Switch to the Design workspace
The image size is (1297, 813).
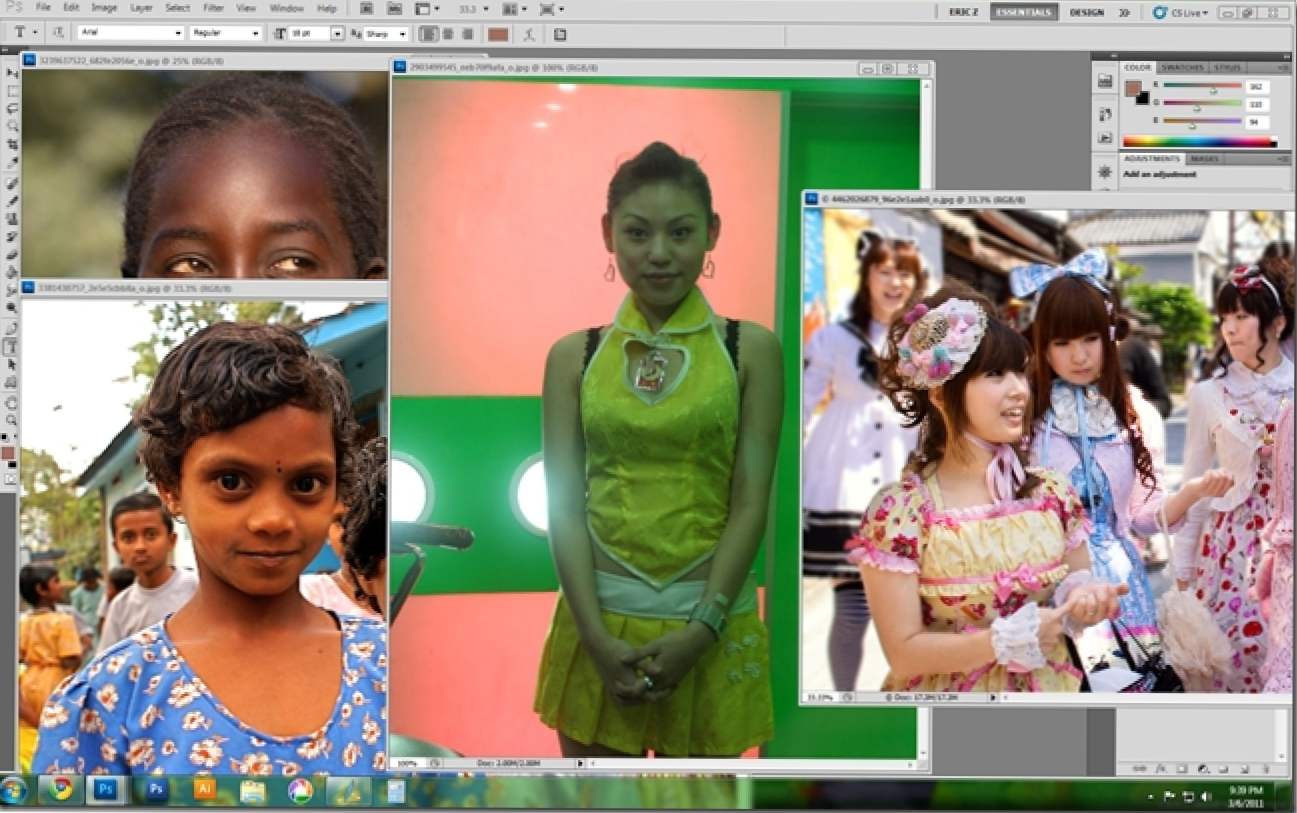(1087, 12)
